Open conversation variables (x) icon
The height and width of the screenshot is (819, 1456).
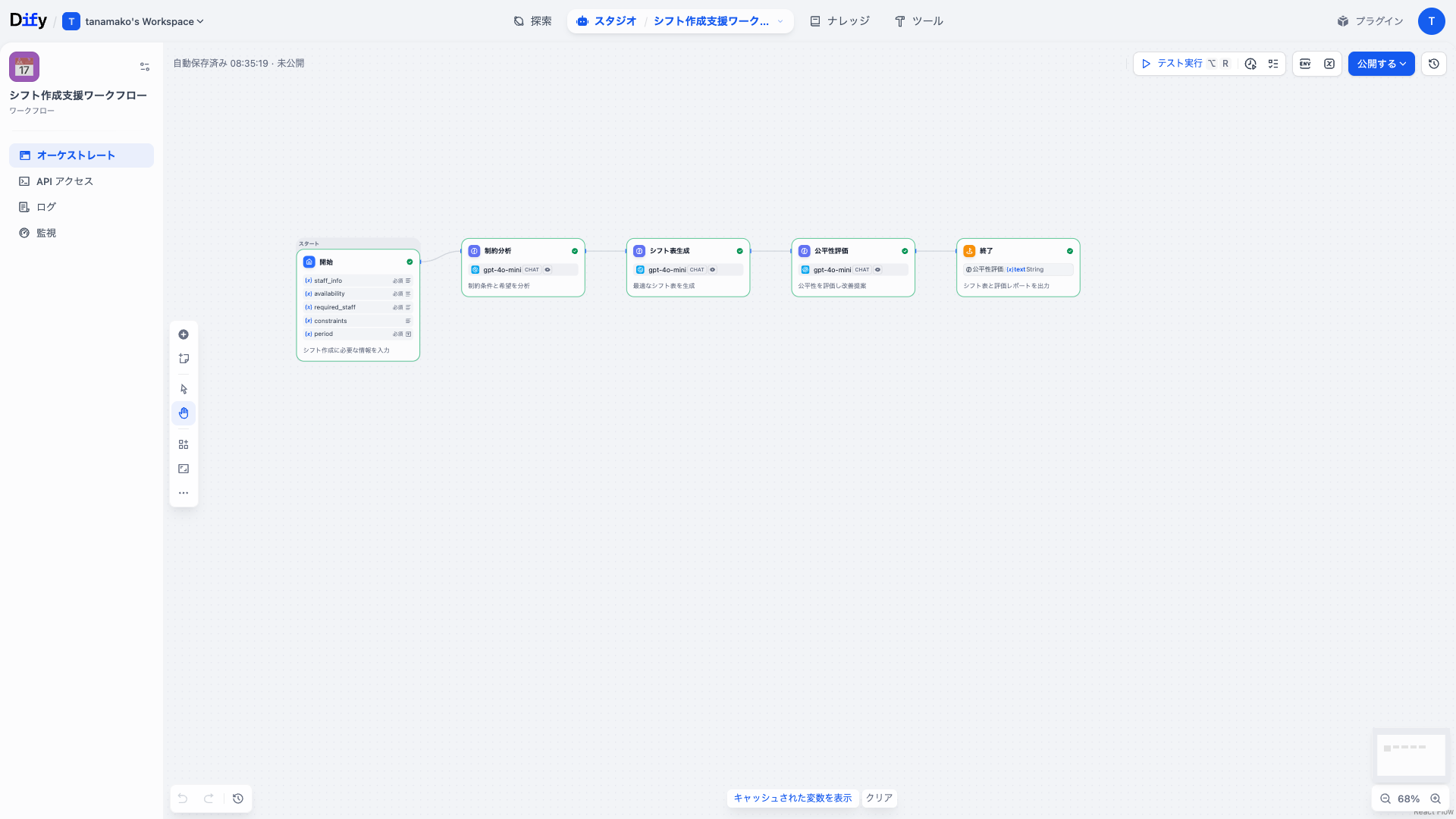coord(1329,64)
